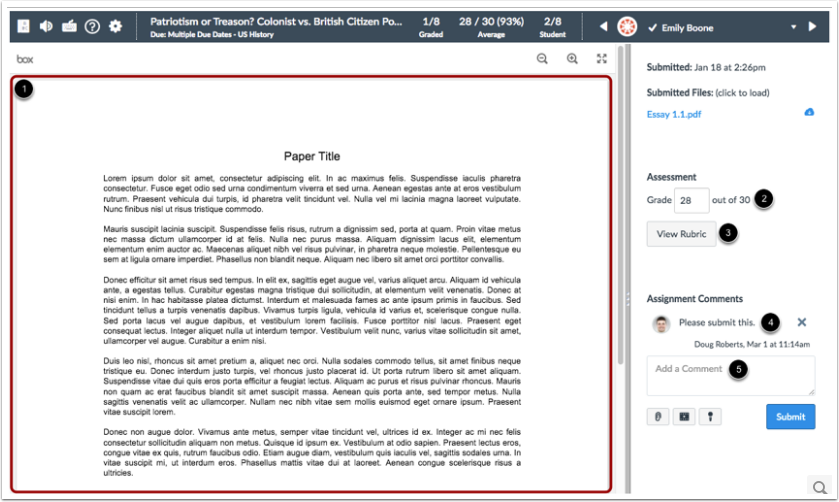Click the assignment title 'Patriotism or Treason?'
This screenshot has width=839, height=502.
tap(276, 22)
